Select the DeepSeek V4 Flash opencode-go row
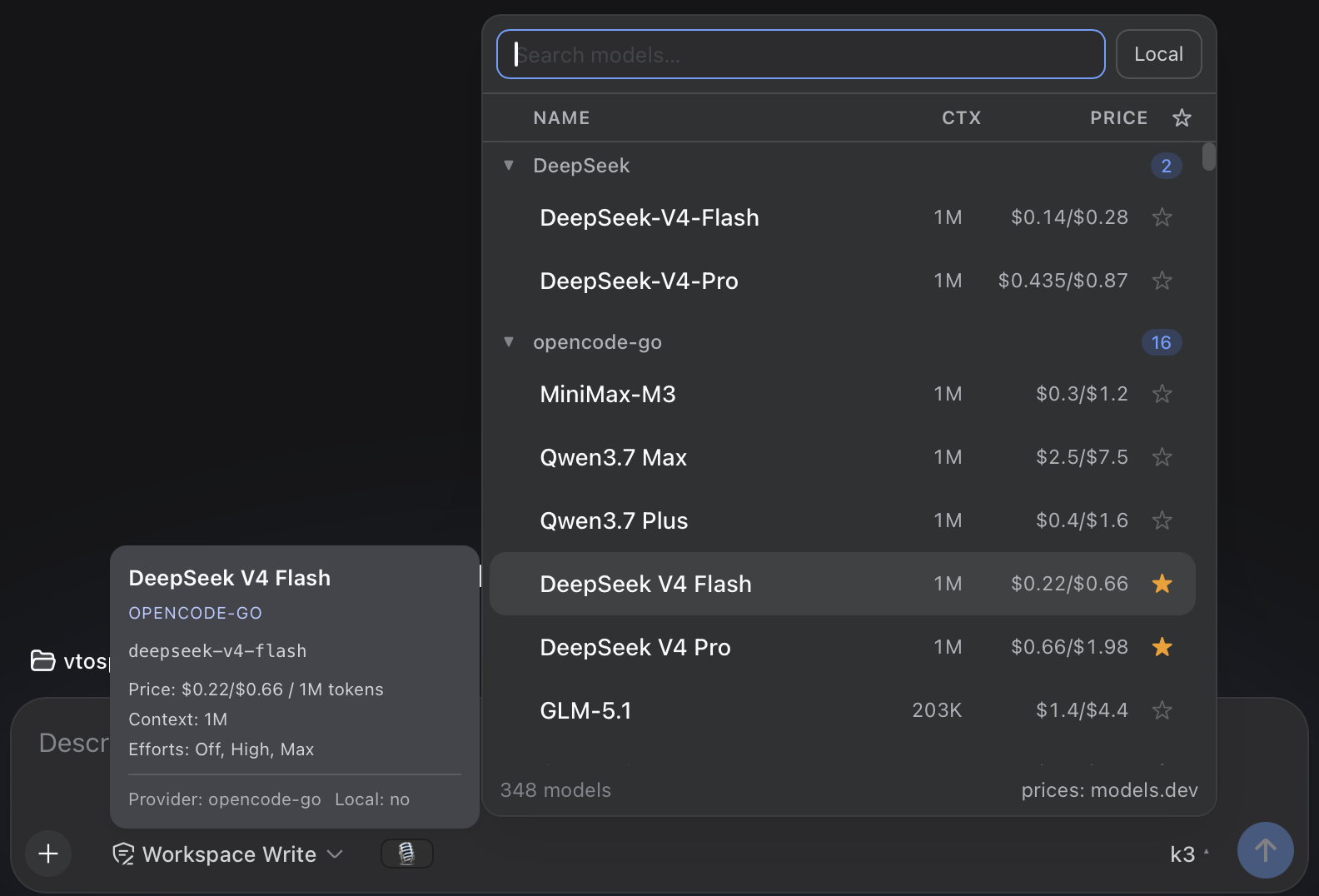Viewport: 1319px width, 896px height. [x=842, y=584]
